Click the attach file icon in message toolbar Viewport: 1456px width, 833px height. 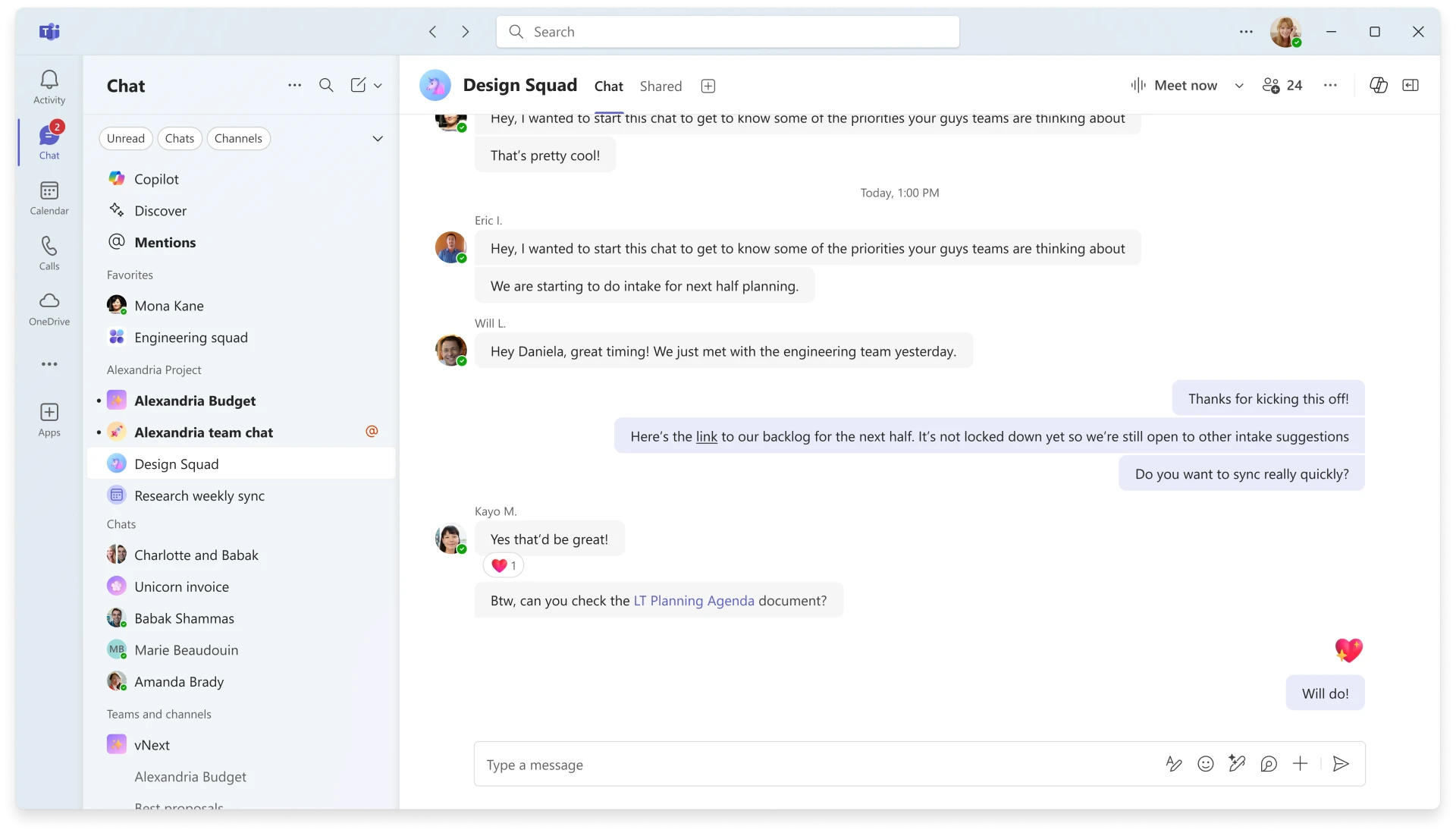pos(1300,764)
